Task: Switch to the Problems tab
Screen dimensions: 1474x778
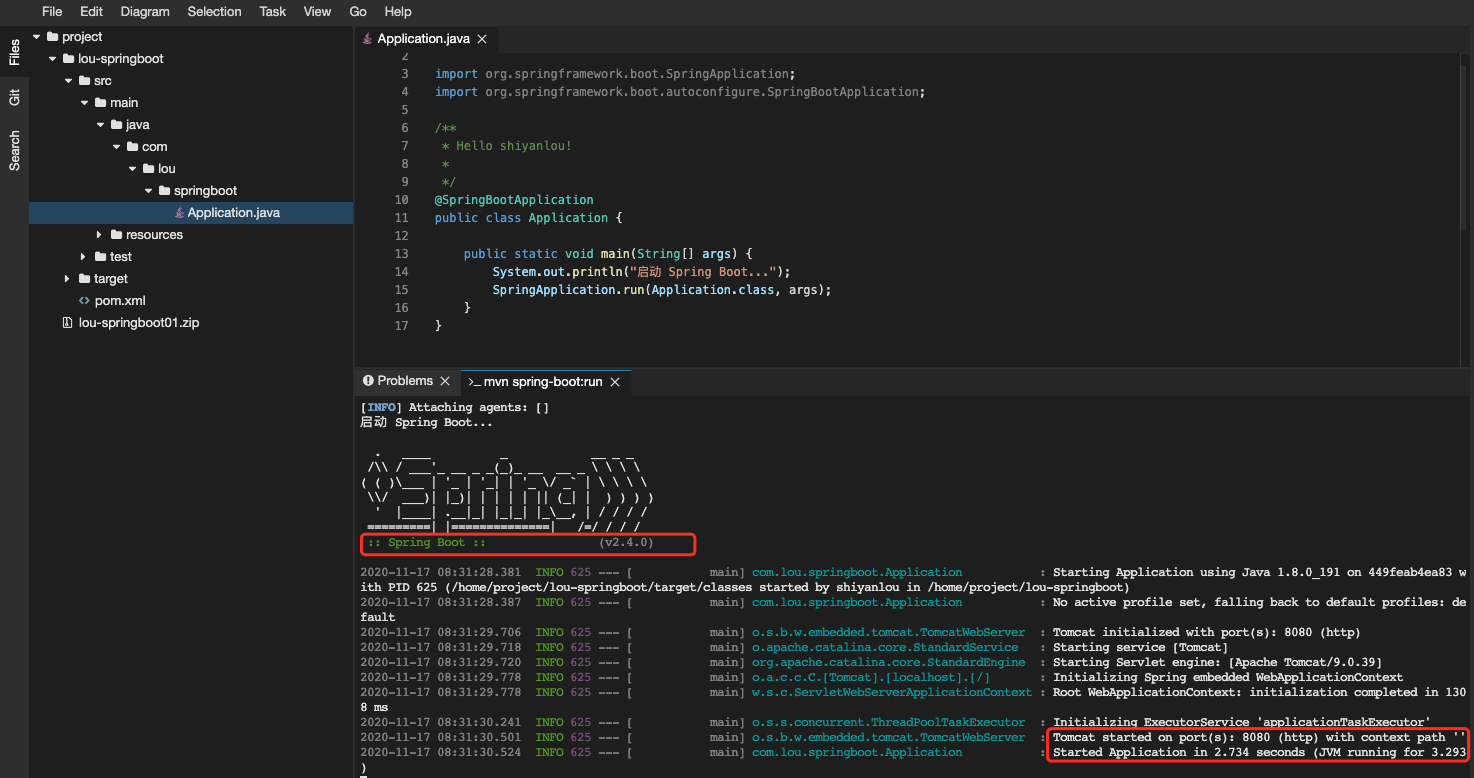Action: [404, 381]
